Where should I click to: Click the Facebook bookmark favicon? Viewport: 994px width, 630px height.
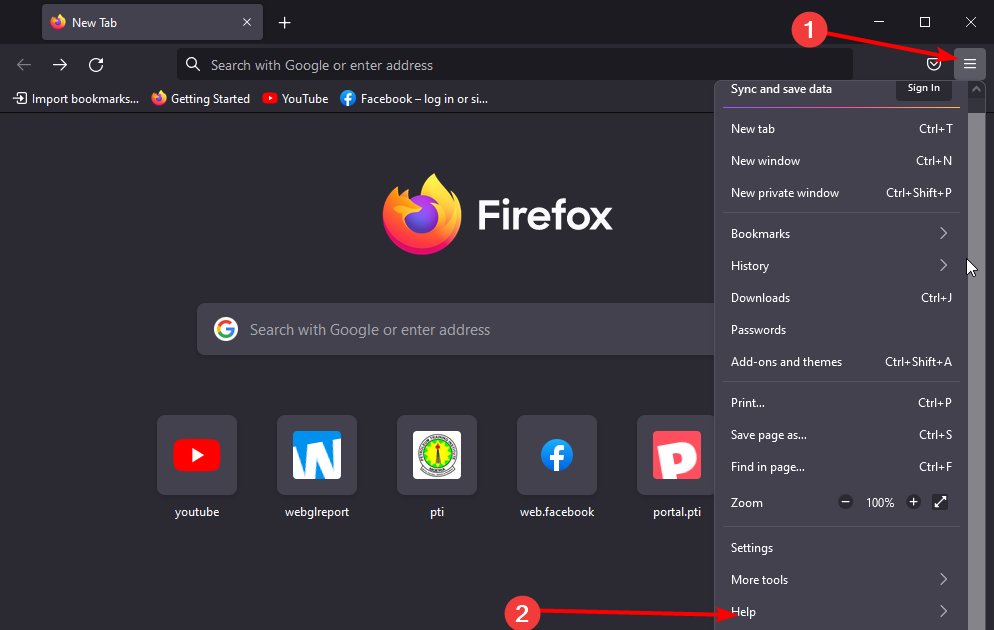click(347, 98)
